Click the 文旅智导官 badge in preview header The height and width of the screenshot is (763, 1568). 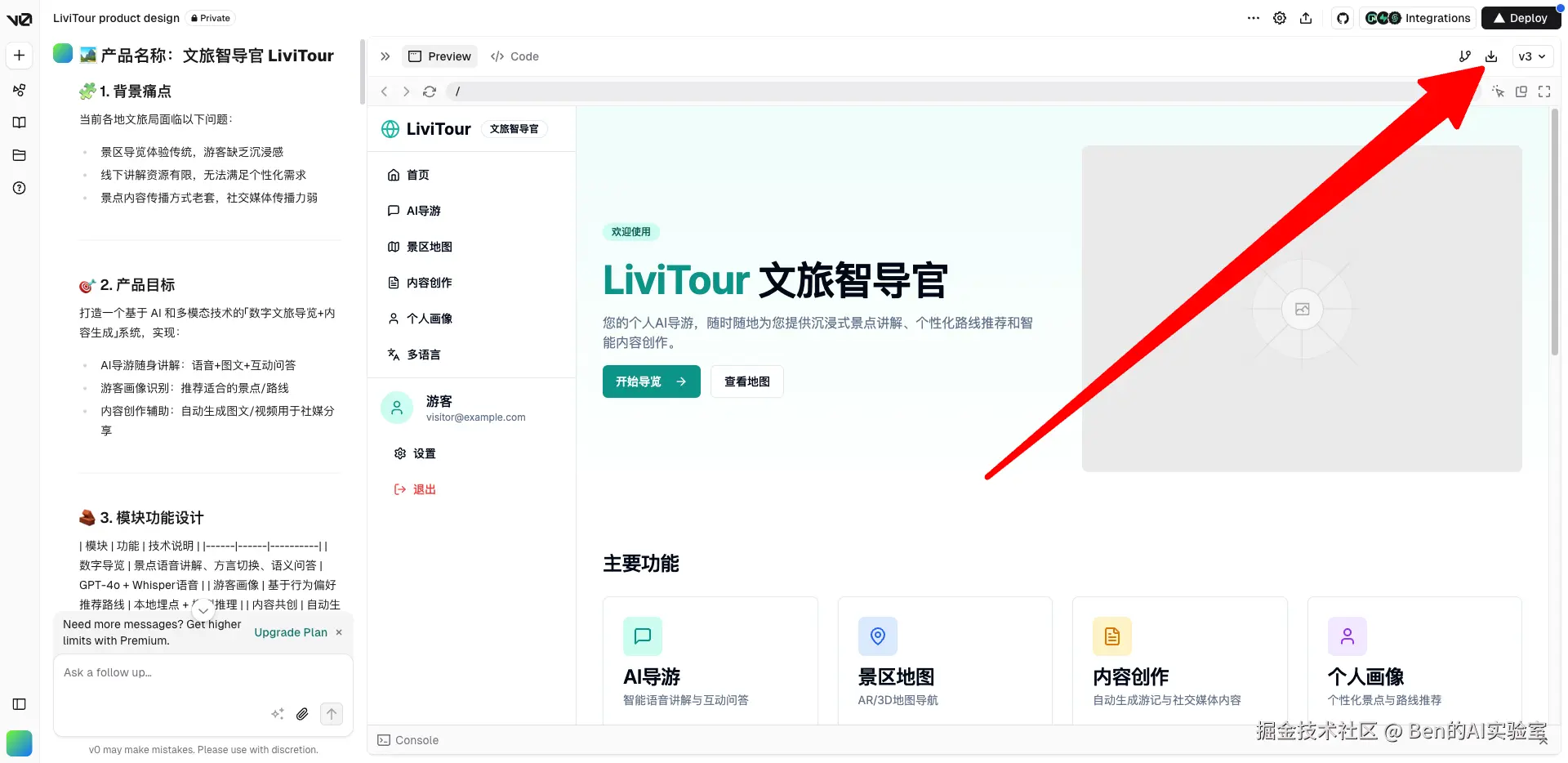[x=514, y=129]
